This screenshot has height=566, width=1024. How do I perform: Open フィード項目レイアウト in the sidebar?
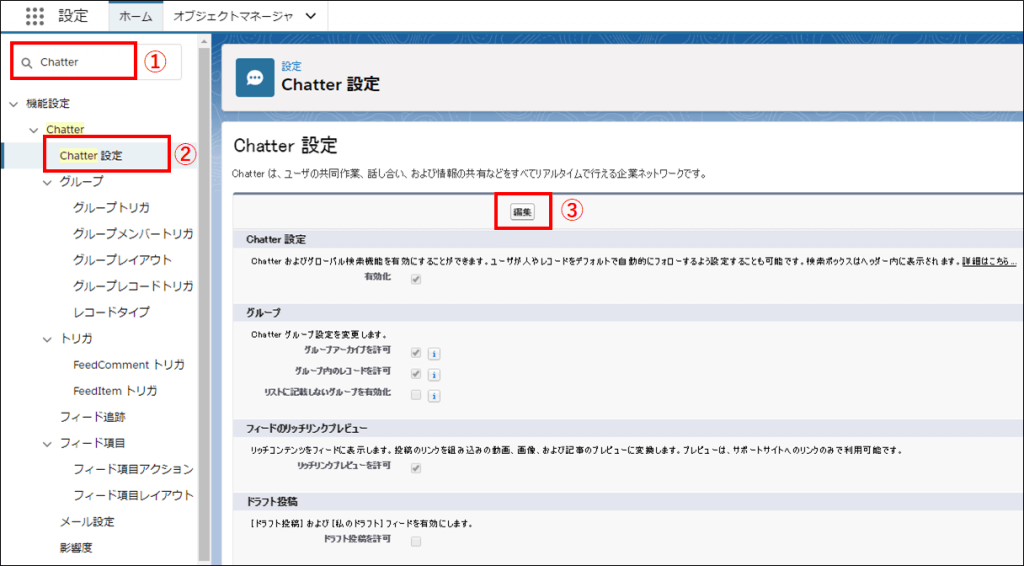coord(133,495)
